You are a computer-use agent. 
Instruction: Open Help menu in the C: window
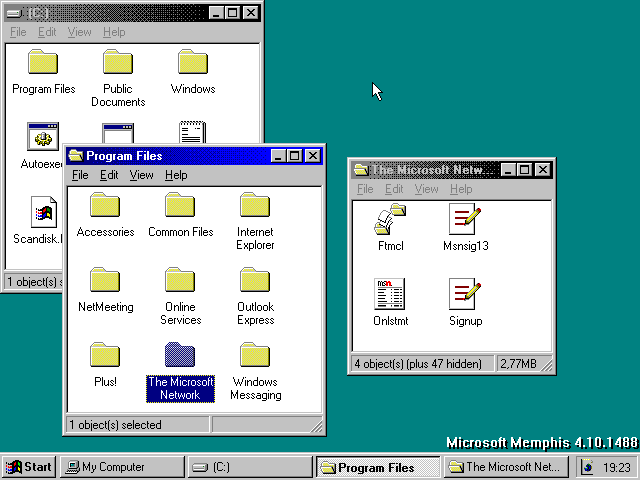[x=114, y=32]
